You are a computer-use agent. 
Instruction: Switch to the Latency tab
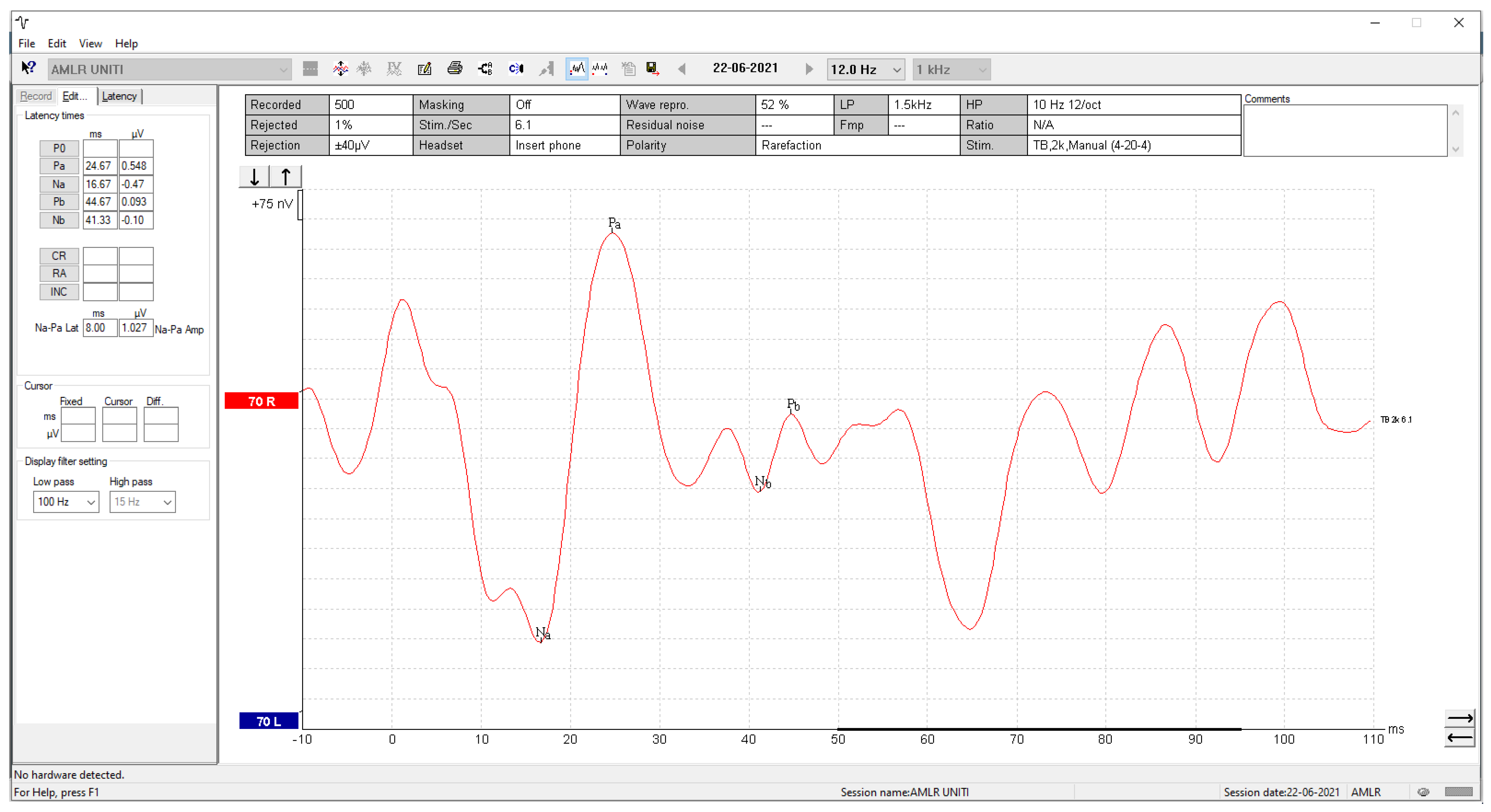pyautogui.click(x=119, y=96)
